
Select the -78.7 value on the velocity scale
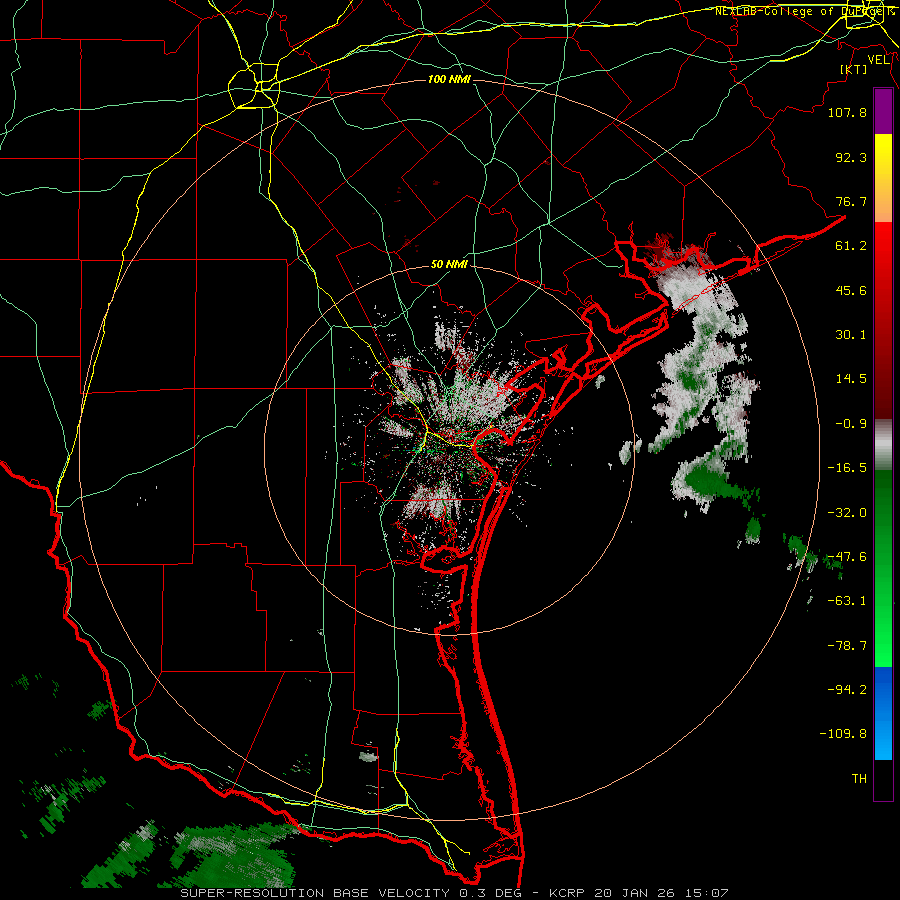(847, 646)
